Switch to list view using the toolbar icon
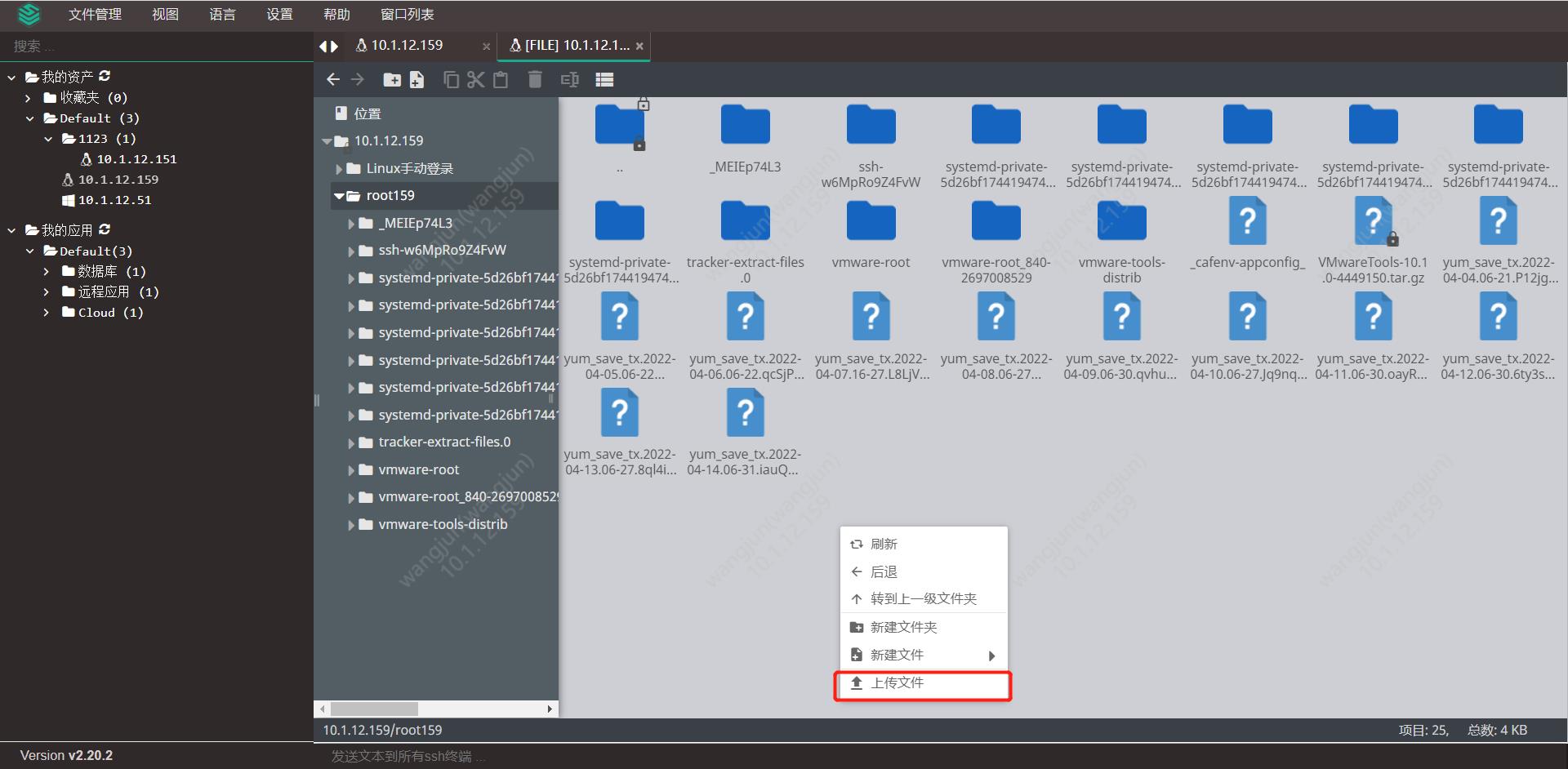 click(x=605, y=79)
